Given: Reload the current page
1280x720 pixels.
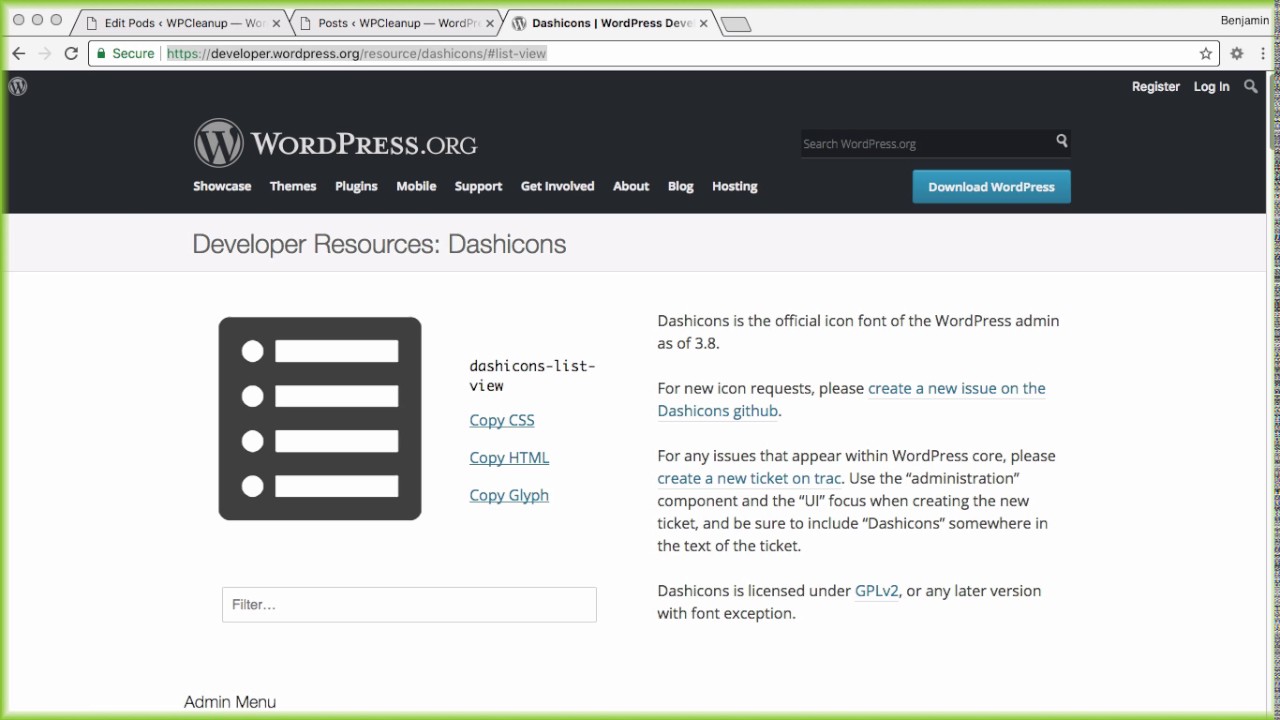Looking at the screenshot, I should click(x=71, y=54).
